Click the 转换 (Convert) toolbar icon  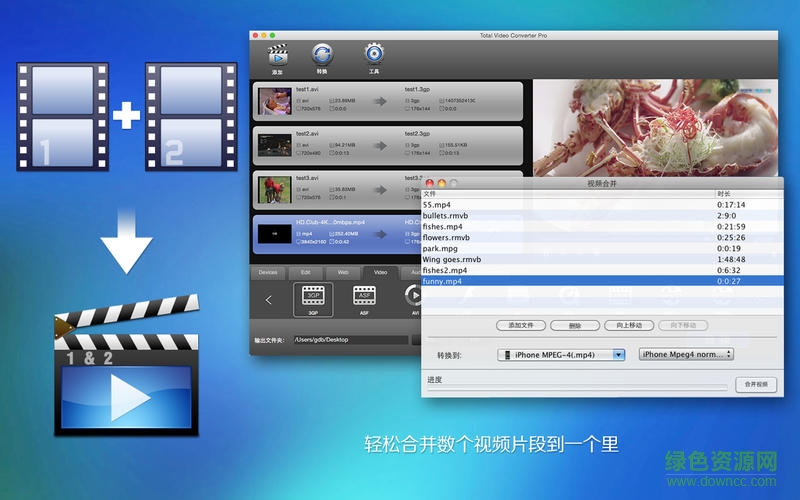point(323,56)
